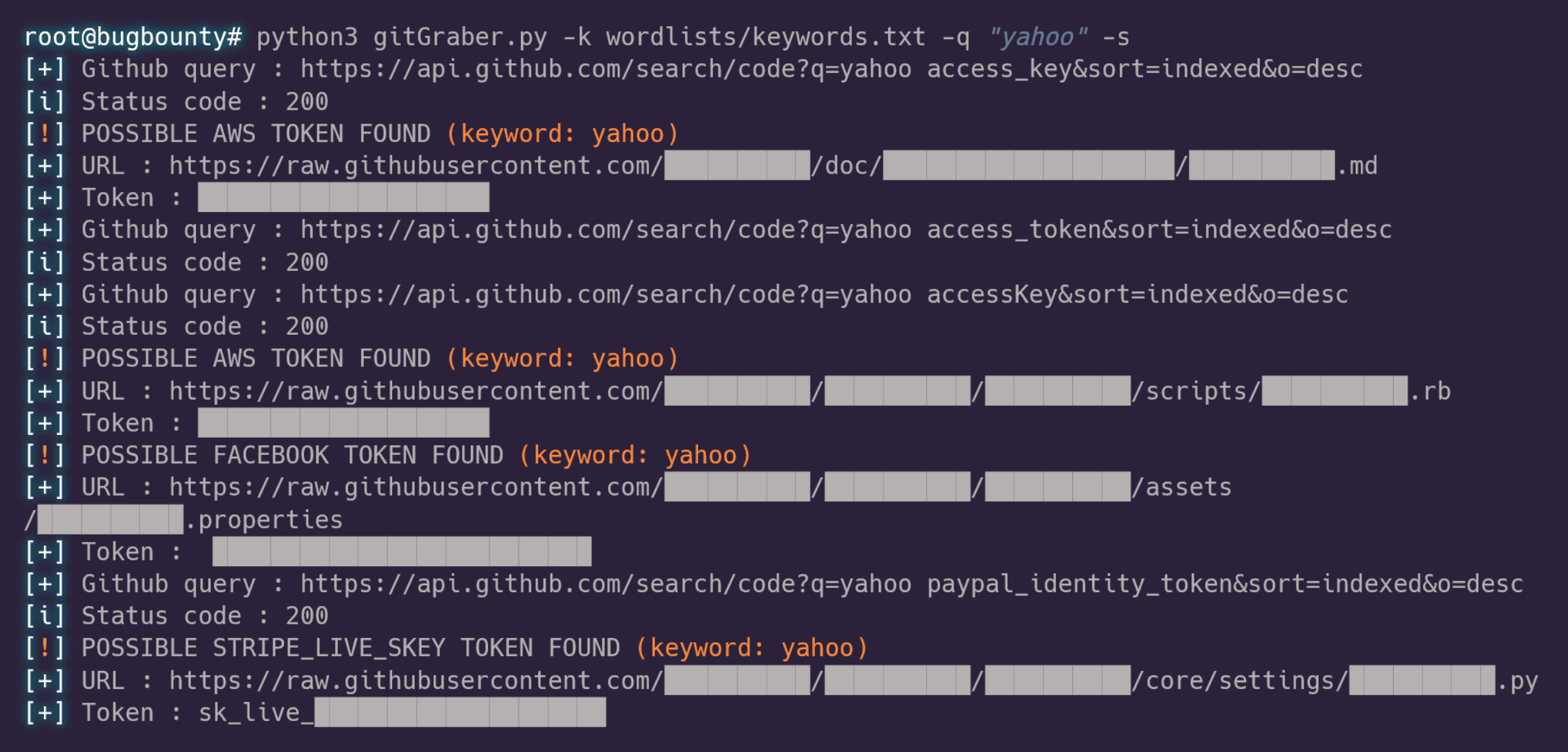Open the raw.githubusercontent URL ending in .md

773,165
